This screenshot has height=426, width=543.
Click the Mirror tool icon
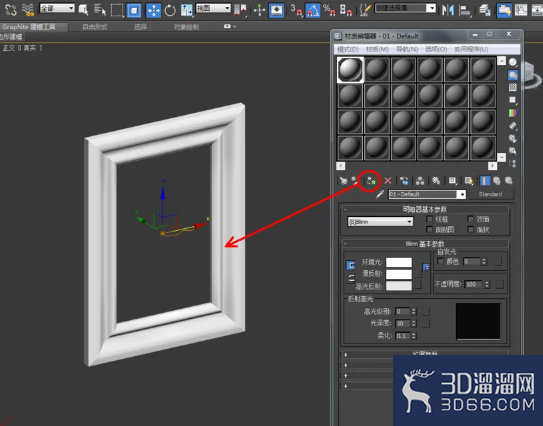coord(448,10)
